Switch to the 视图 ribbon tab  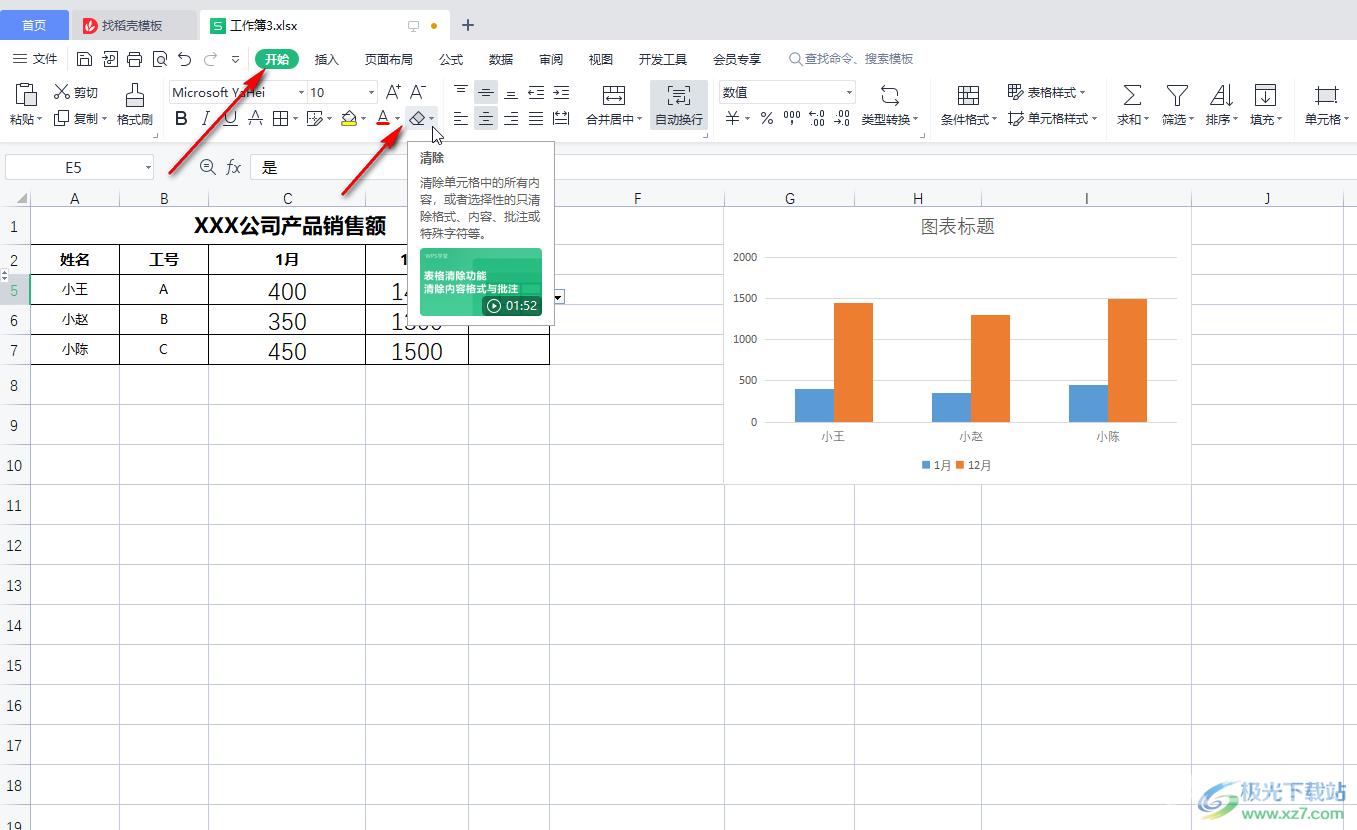[x=601, y=59]
